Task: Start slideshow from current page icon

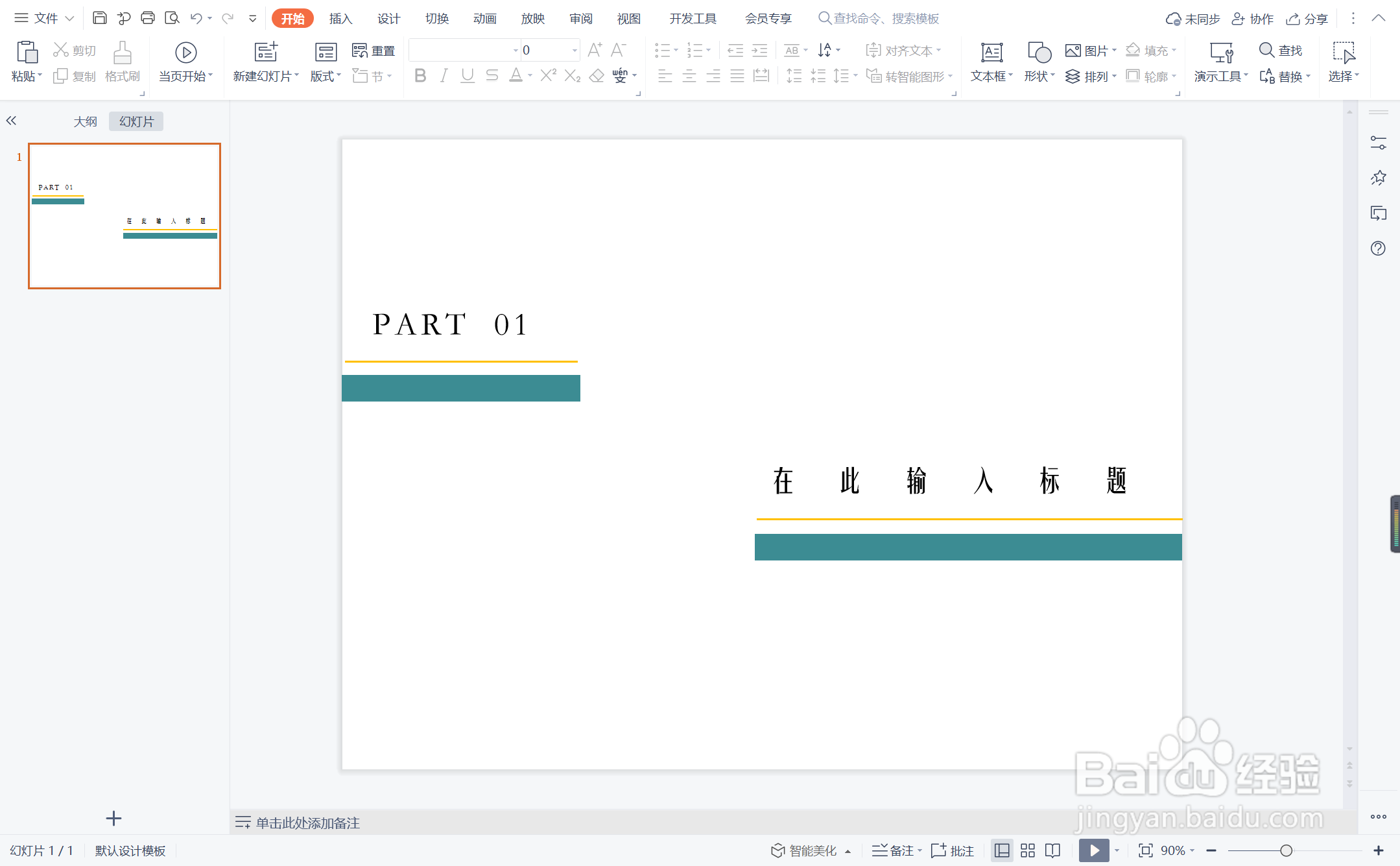Action: tap(185, 53)
